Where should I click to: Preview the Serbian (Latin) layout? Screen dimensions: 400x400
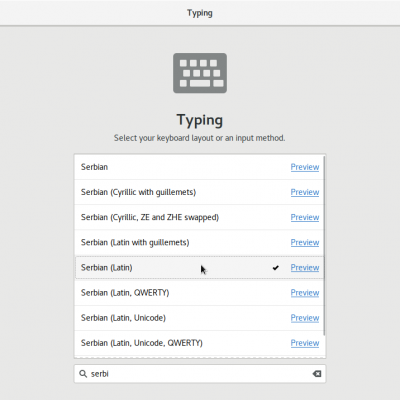click(x=305, y=268)
